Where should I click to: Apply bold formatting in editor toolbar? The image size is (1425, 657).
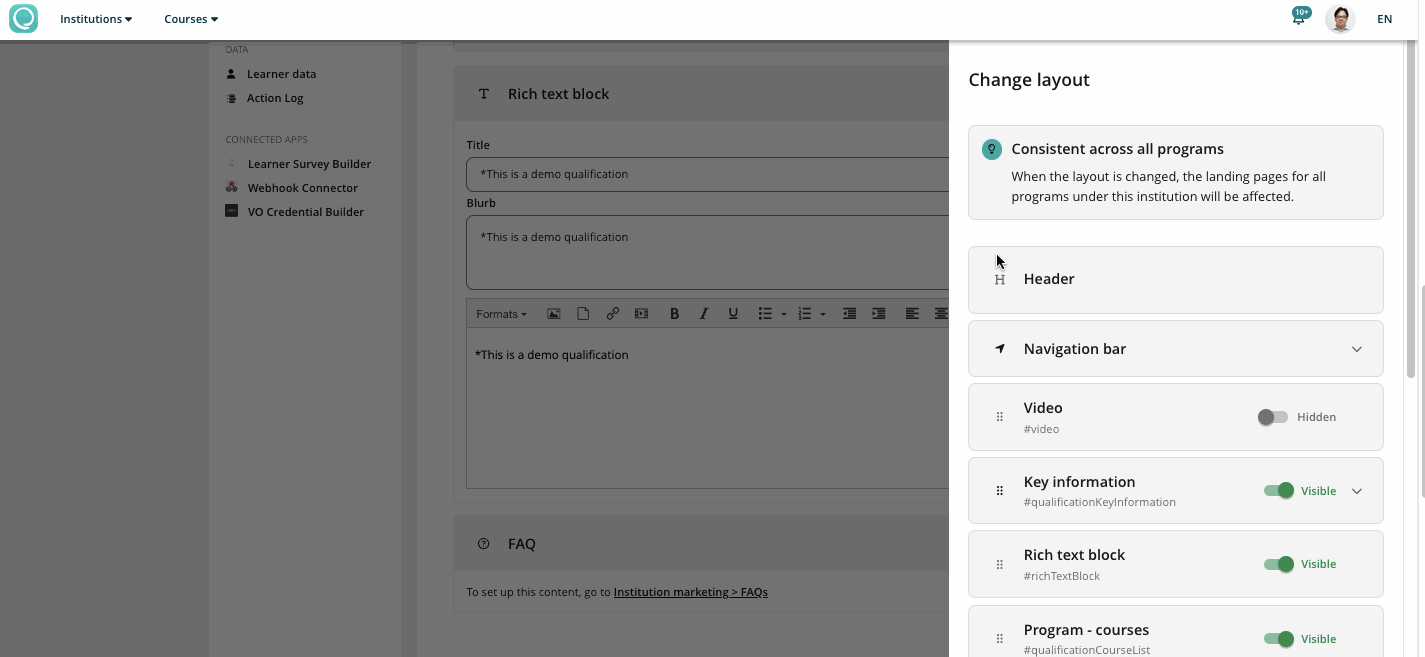[674, 314]
